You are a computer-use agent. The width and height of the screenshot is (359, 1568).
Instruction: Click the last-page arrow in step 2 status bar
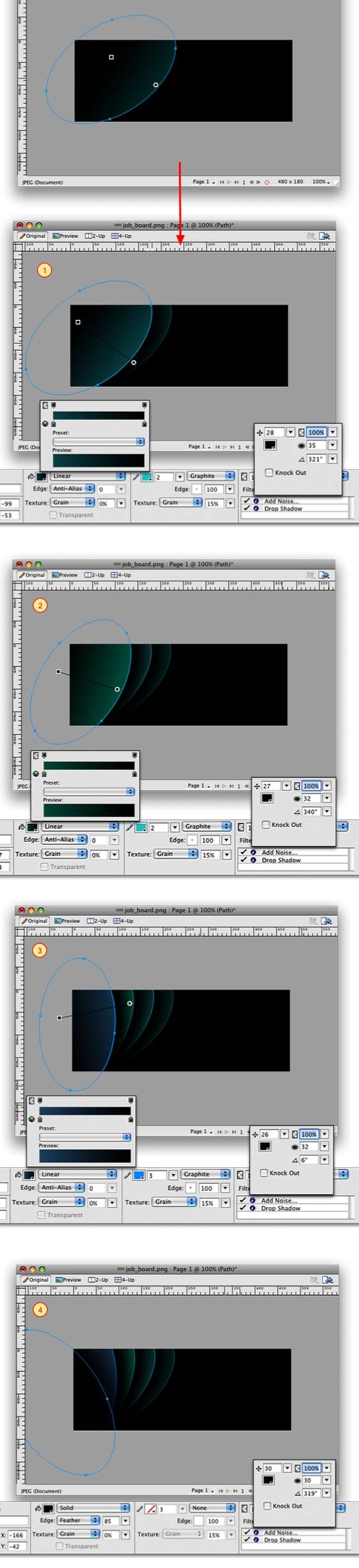[x=231, y=786]
